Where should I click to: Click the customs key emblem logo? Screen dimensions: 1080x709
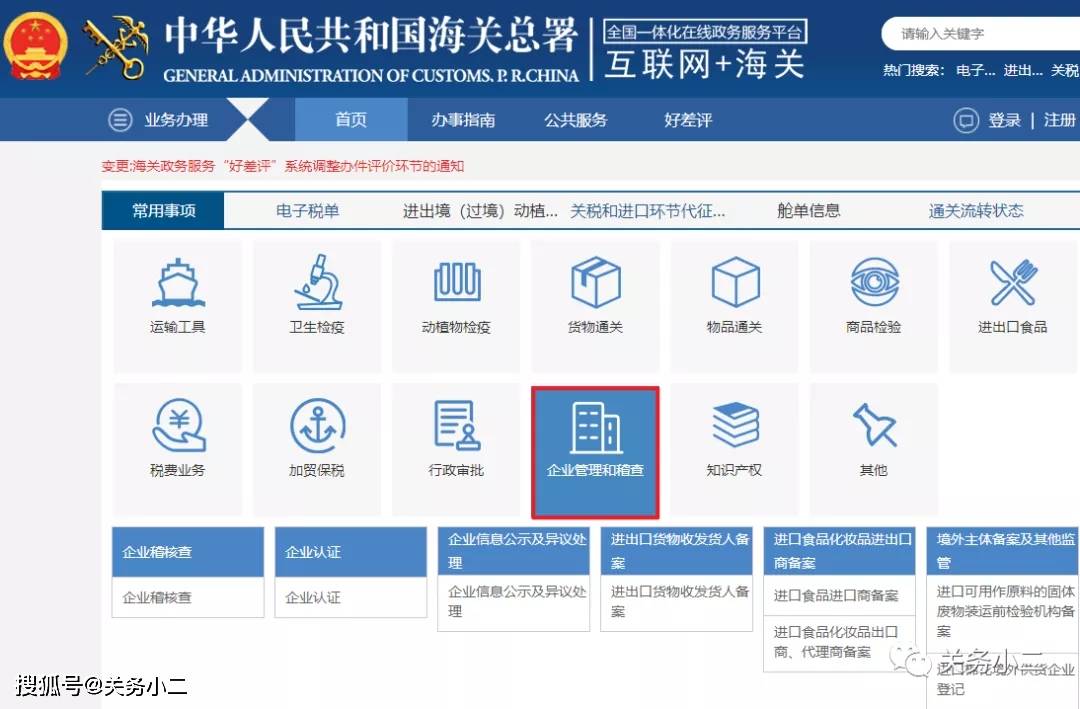(x=116, y=47)
